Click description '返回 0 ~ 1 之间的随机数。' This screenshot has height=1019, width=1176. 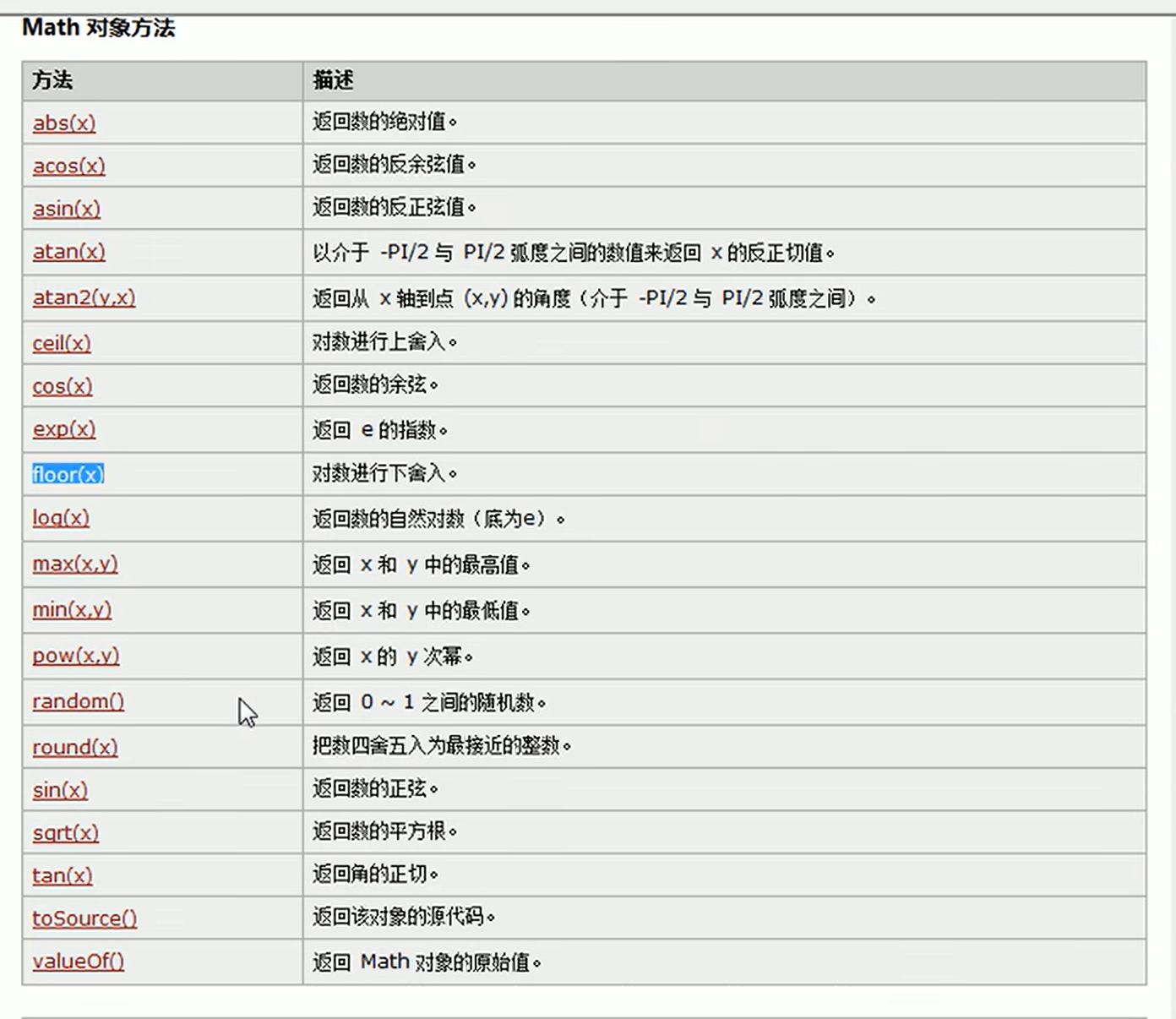click(x=429, y=702)
